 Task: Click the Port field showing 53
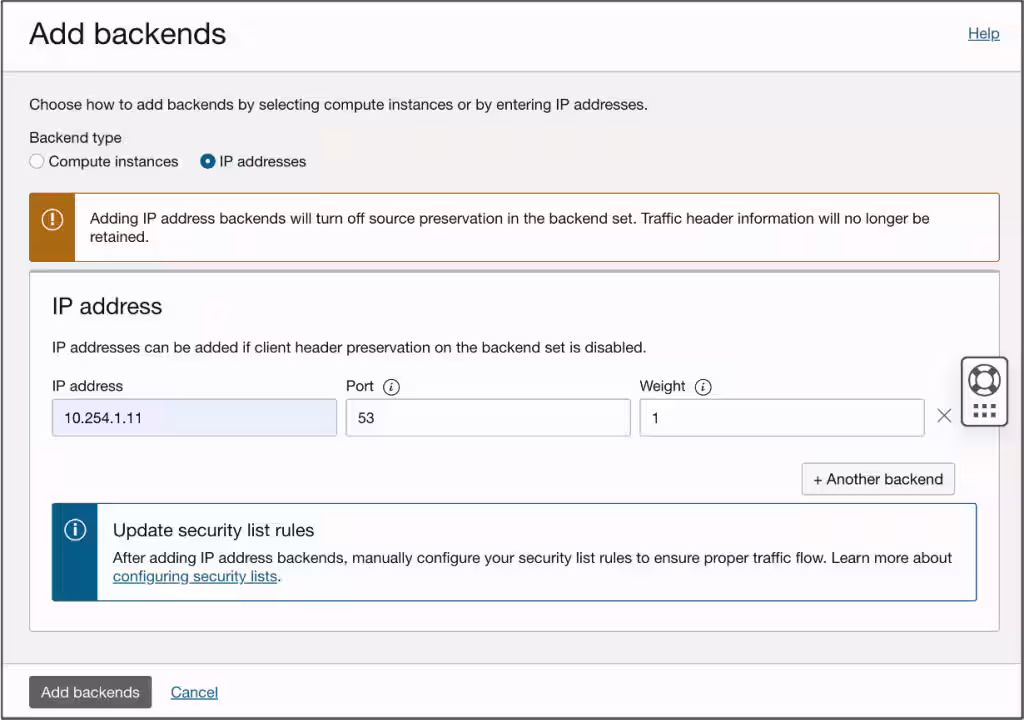(x=487, y=417)
